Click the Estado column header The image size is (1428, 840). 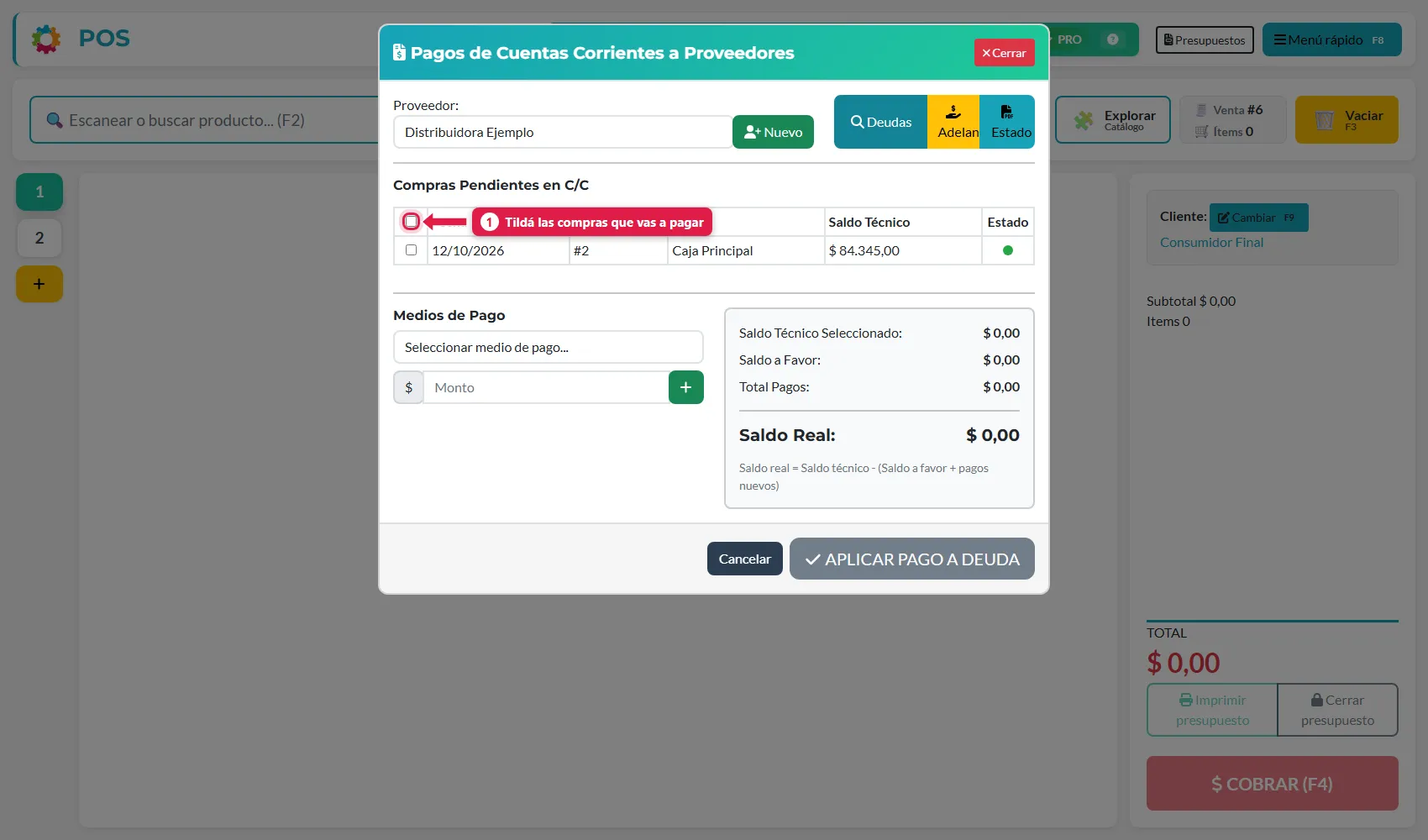tap(1008, 222)
